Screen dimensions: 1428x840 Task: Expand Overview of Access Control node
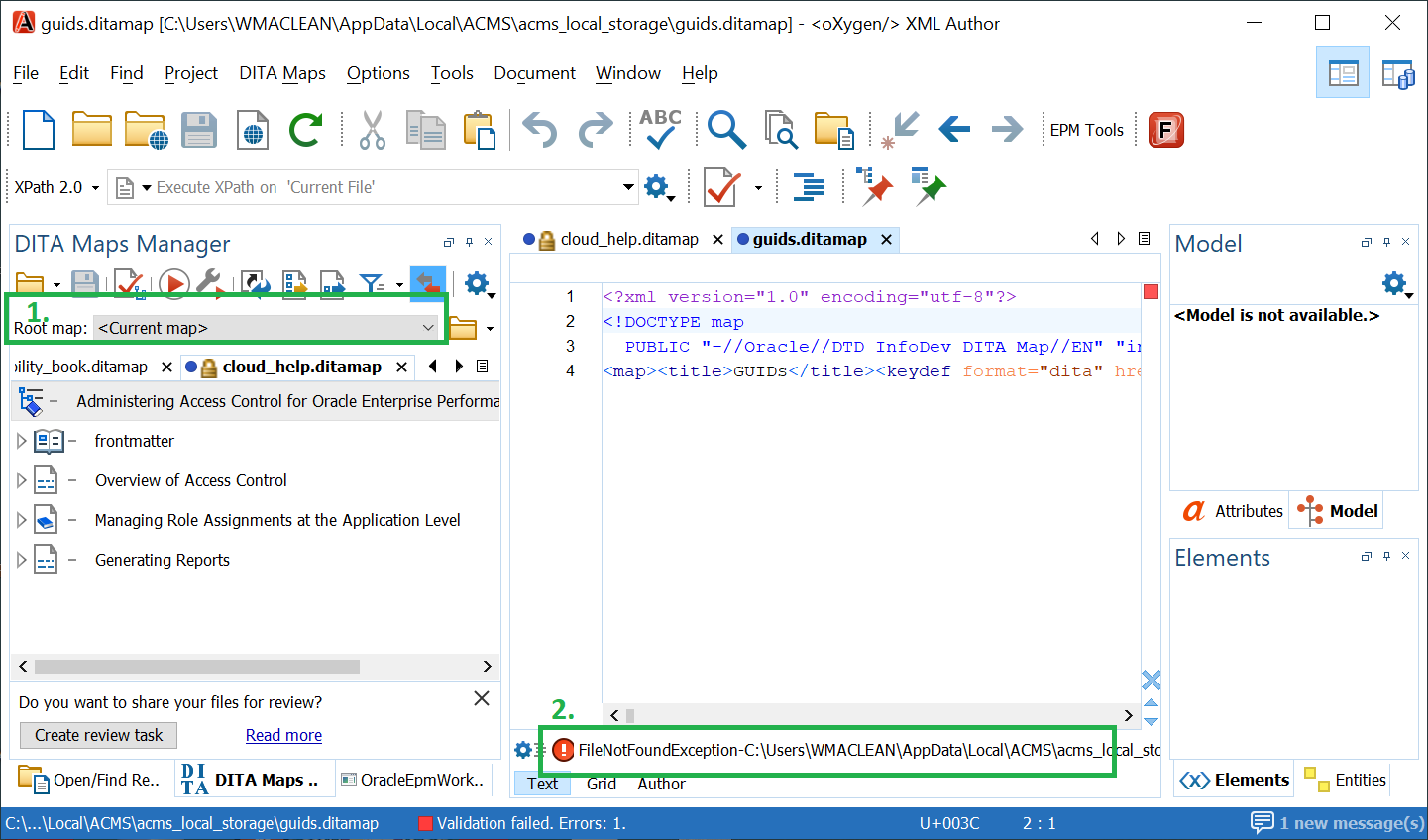(21, 480)
